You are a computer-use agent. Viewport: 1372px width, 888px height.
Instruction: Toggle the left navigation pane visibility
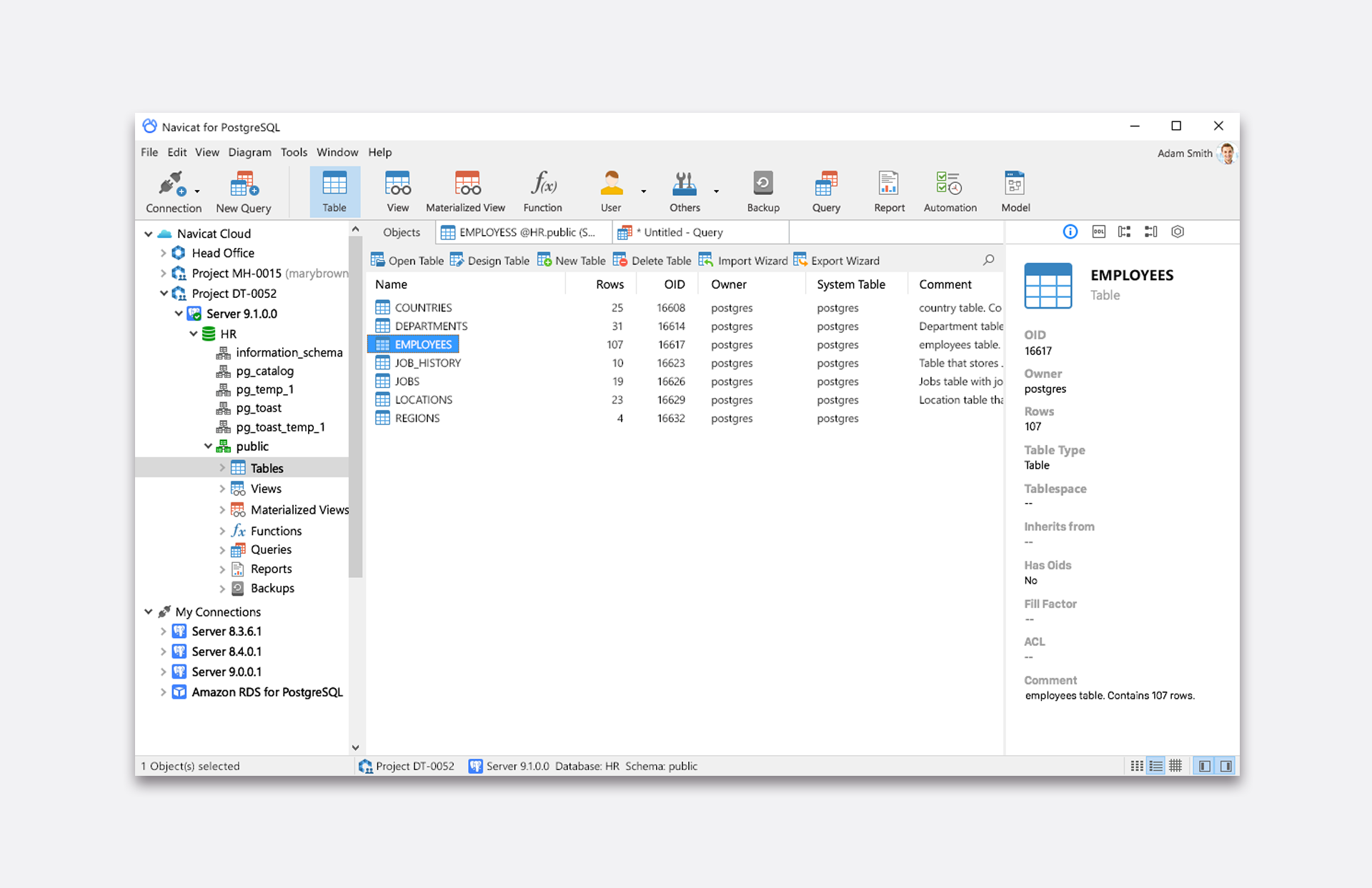(x=1205, y=766)
